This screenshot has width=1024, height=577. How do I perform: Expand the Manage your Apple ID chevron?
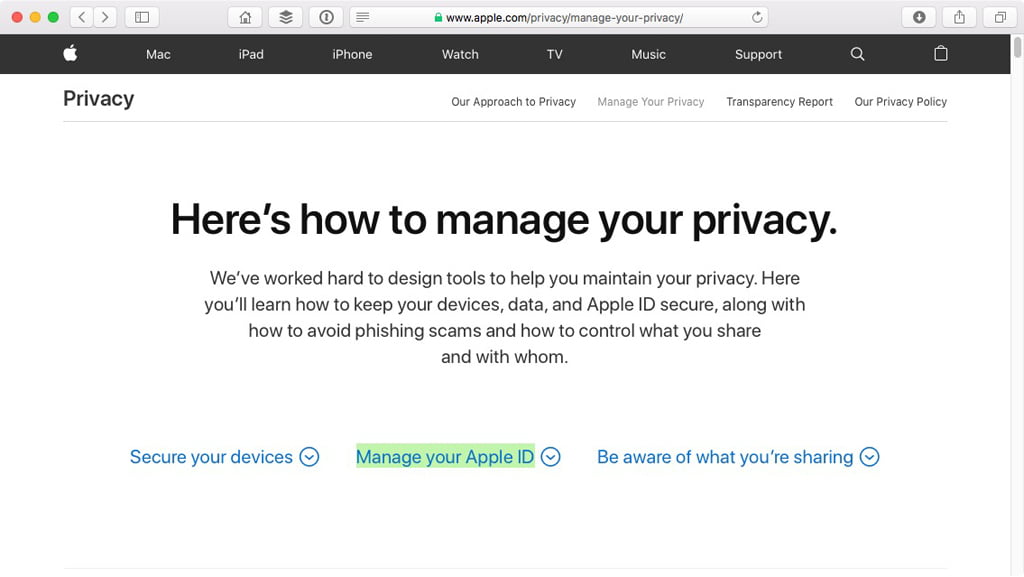(x=551, y=457)
